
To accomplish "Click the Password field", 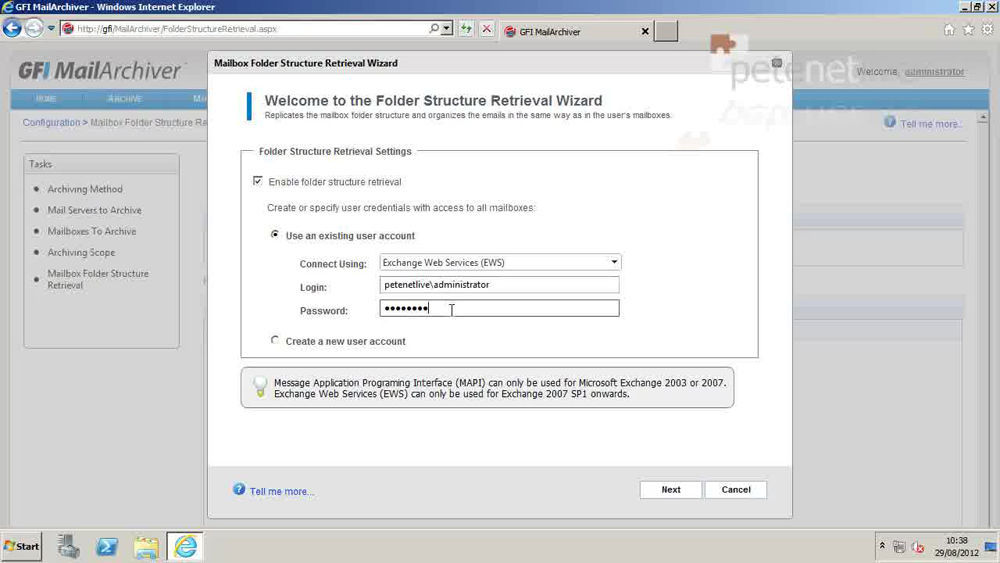I will tap(499, 308).
